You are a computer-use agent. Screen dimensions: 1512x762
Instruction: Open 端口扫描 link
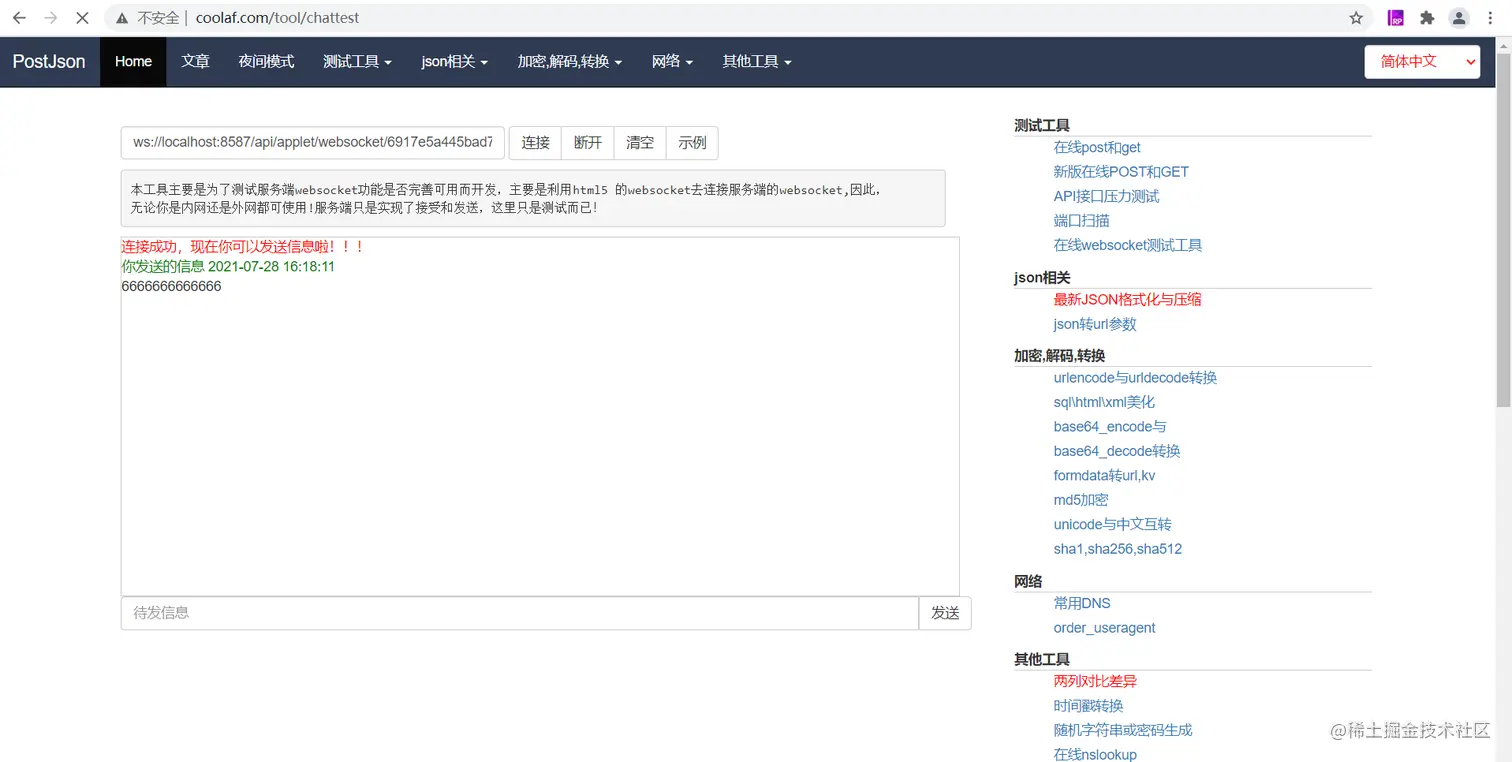(x=1081, y=221)
